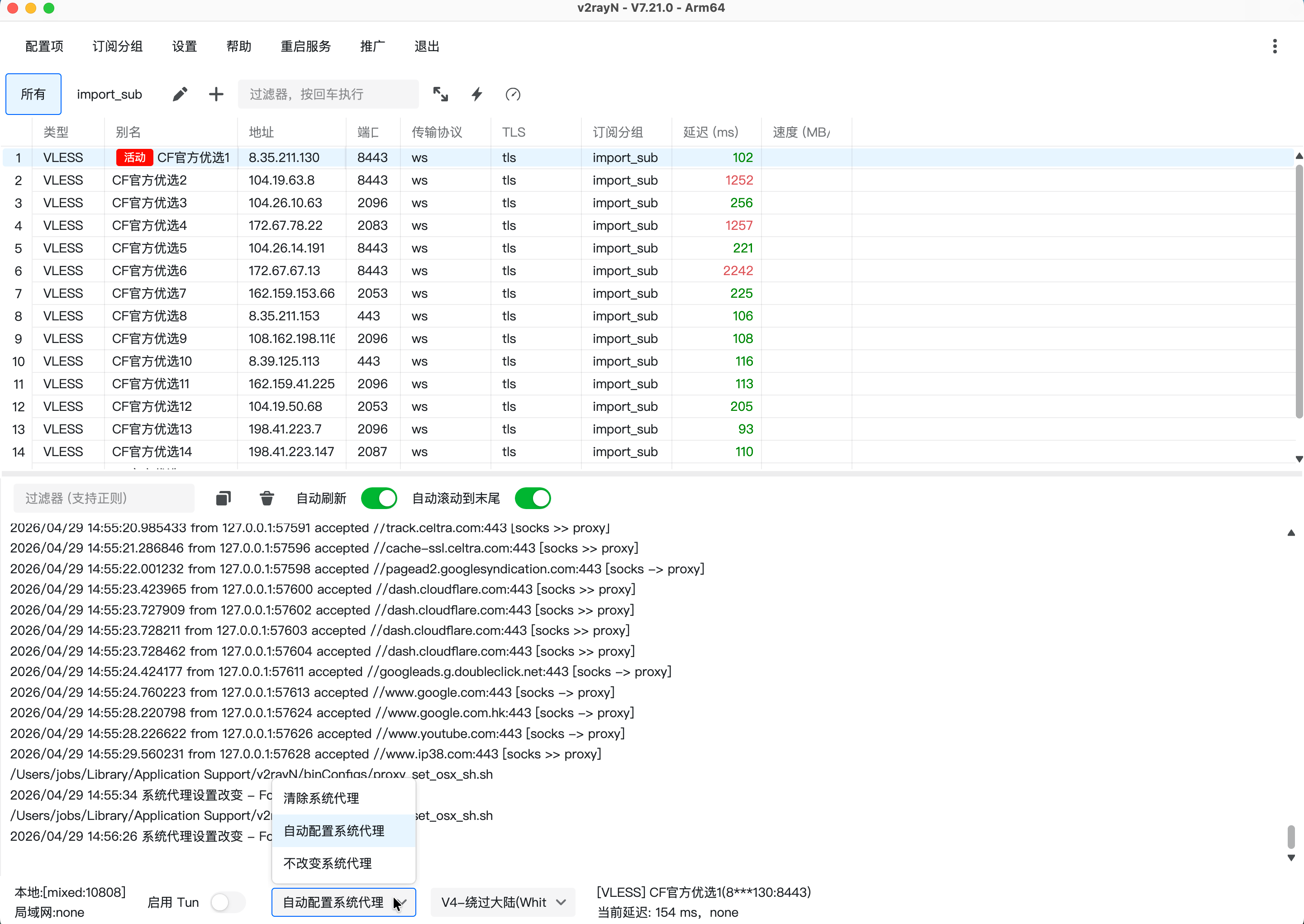Click the 2242 delay value
1304x924 pixels.
pos(738,271)
